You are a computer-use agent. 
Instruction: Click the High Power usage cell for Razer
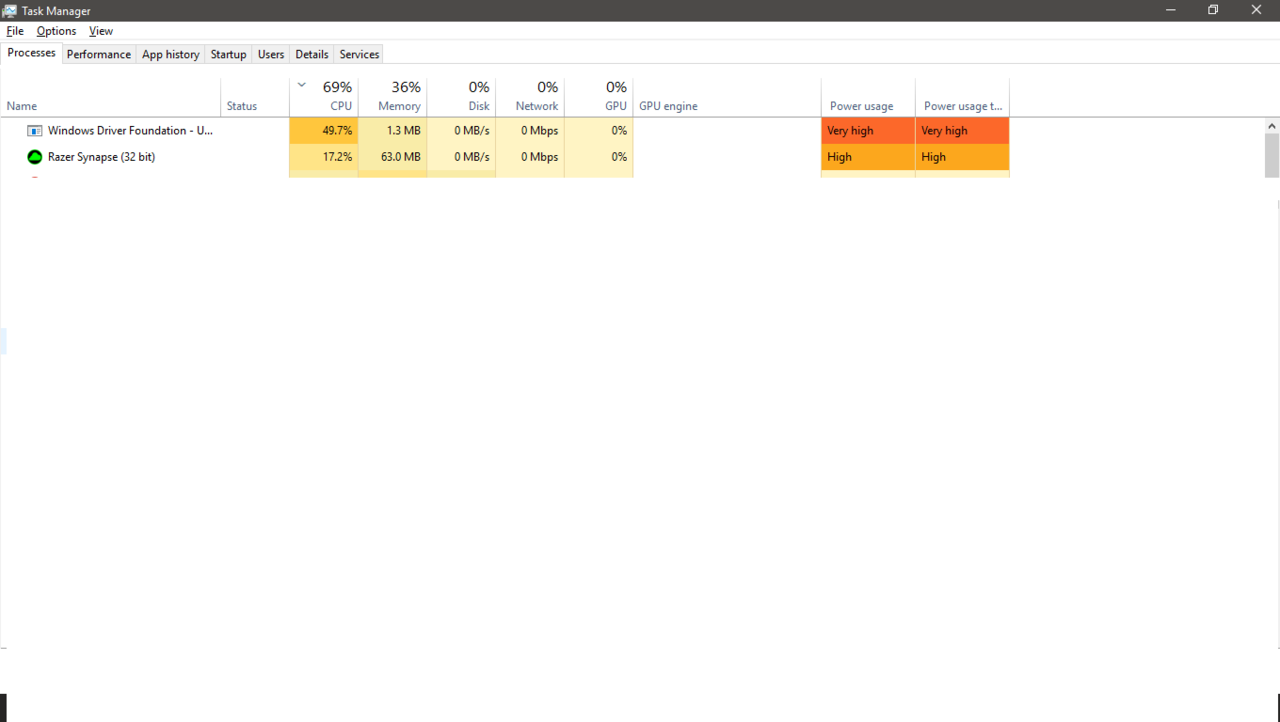(868, 157)
